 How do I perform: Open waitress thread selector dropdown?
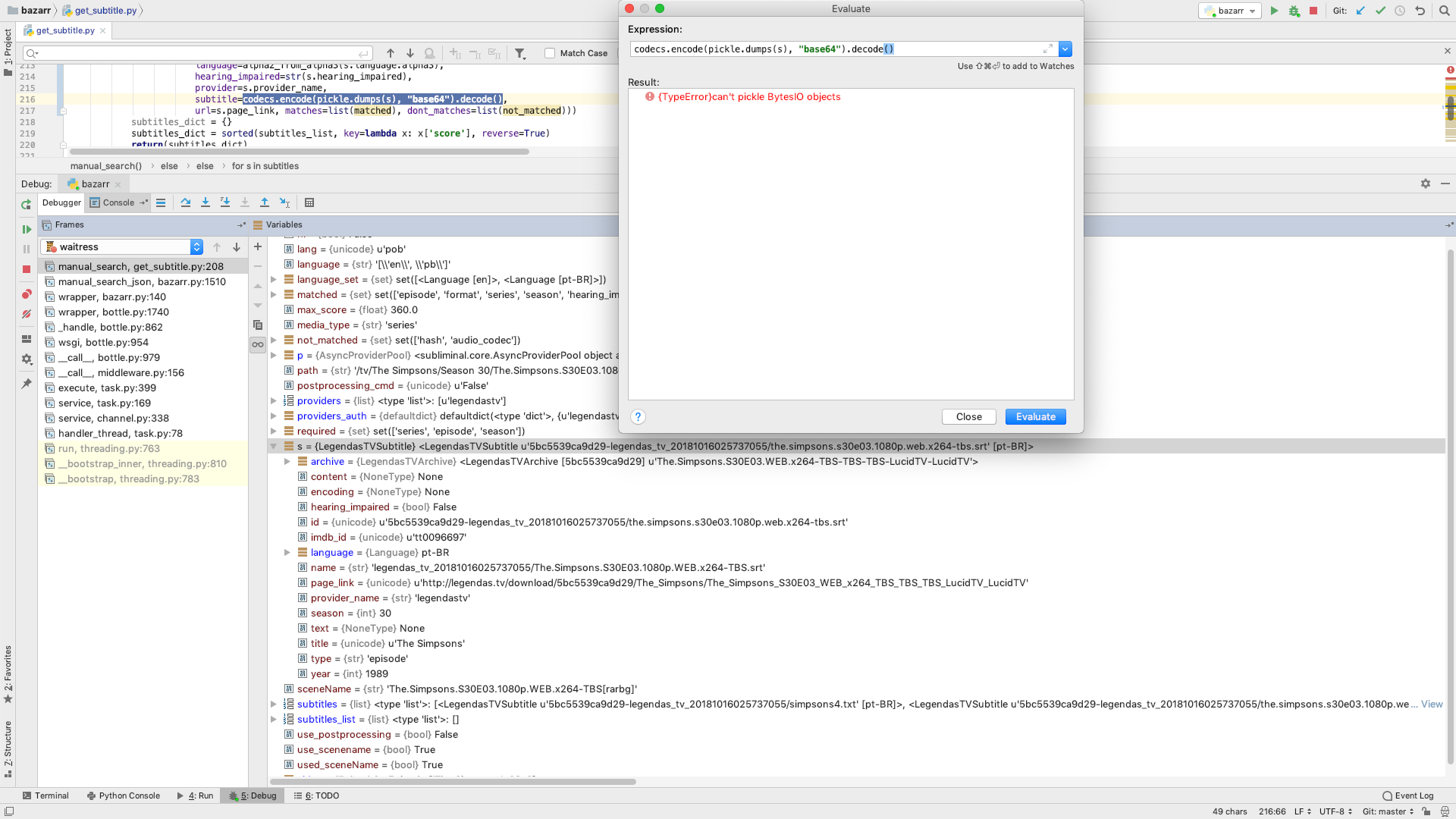122,247
